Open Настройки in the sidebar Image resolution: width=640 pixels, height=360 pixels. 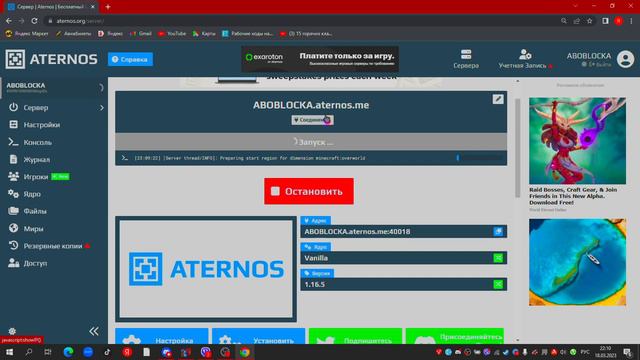[42, 125]
